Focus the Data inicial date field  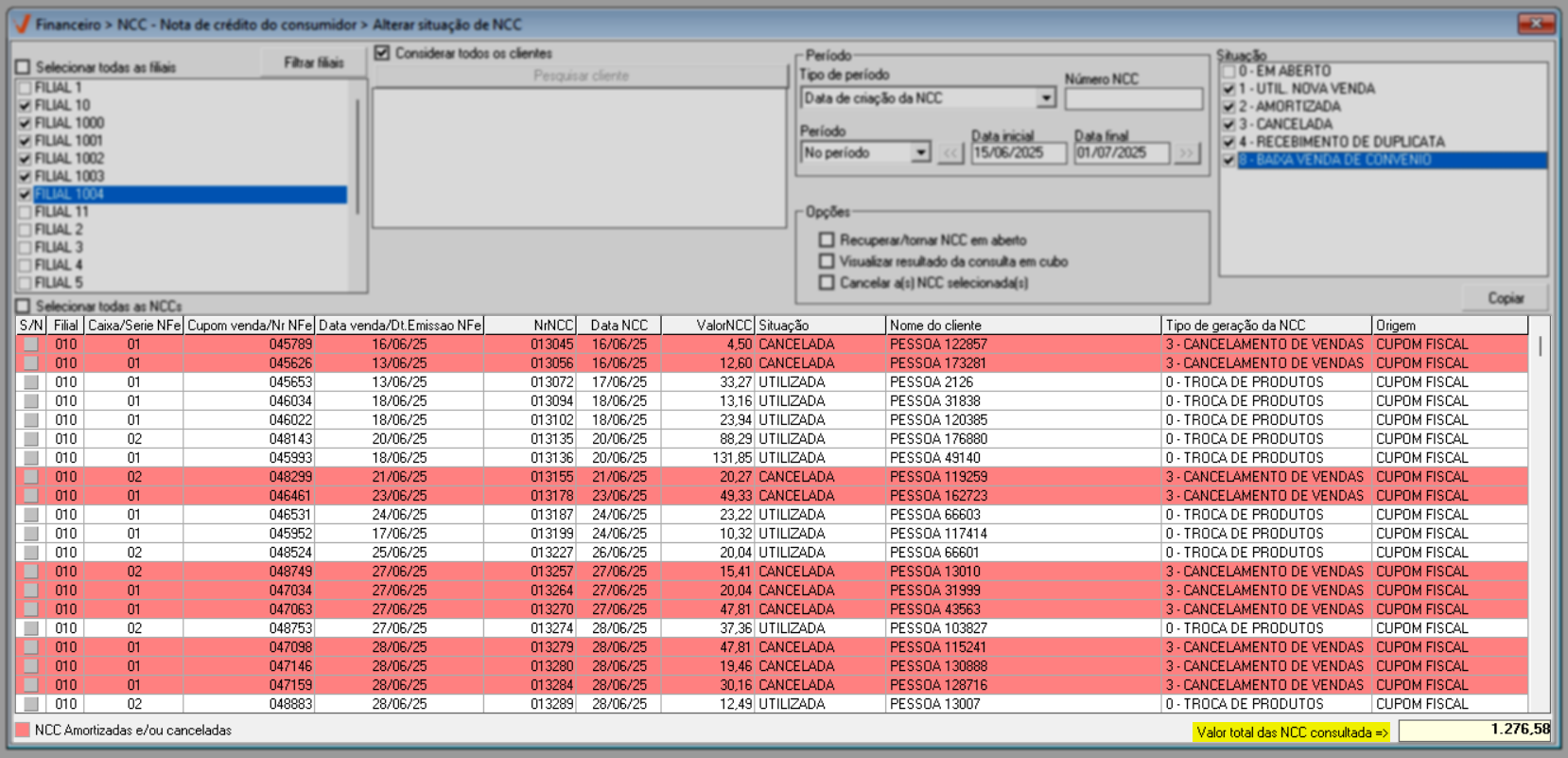pyautogui.click(x=1018, y=153)
